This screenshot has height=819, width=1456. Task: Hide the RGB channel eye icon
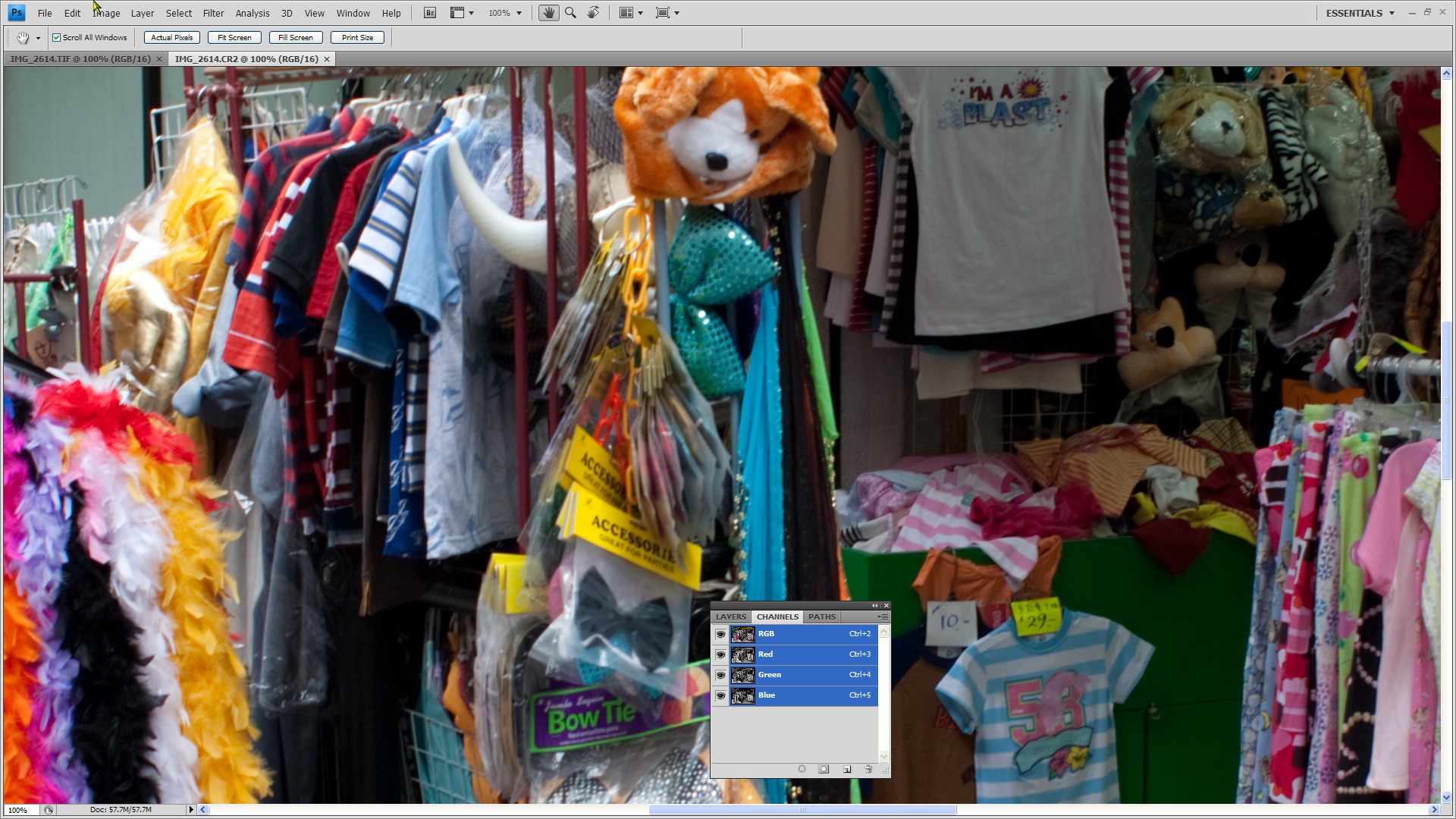(x=720, y=634)
